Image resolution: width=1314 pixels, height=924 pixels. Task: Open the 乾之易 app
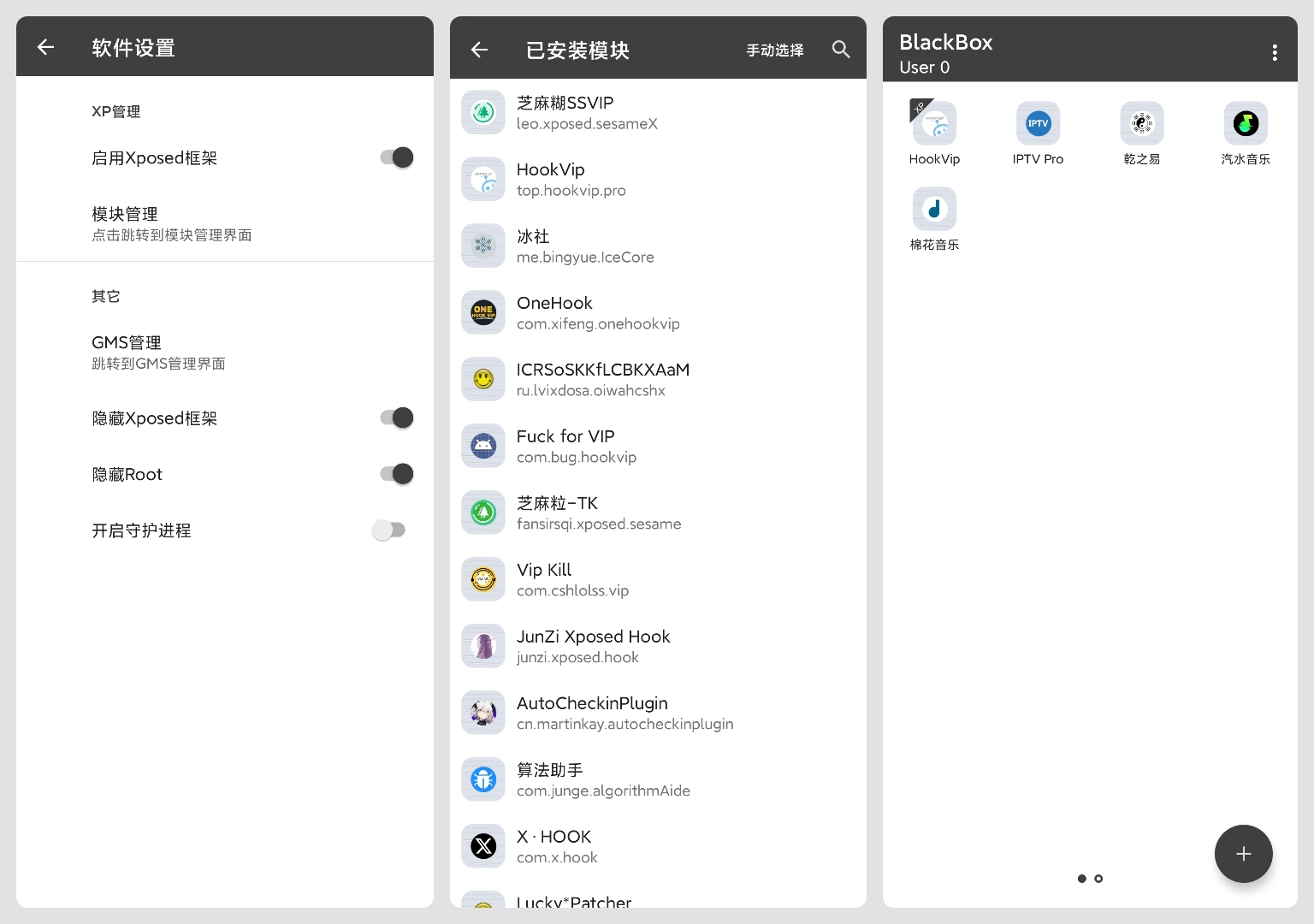tap(1141, 123)
